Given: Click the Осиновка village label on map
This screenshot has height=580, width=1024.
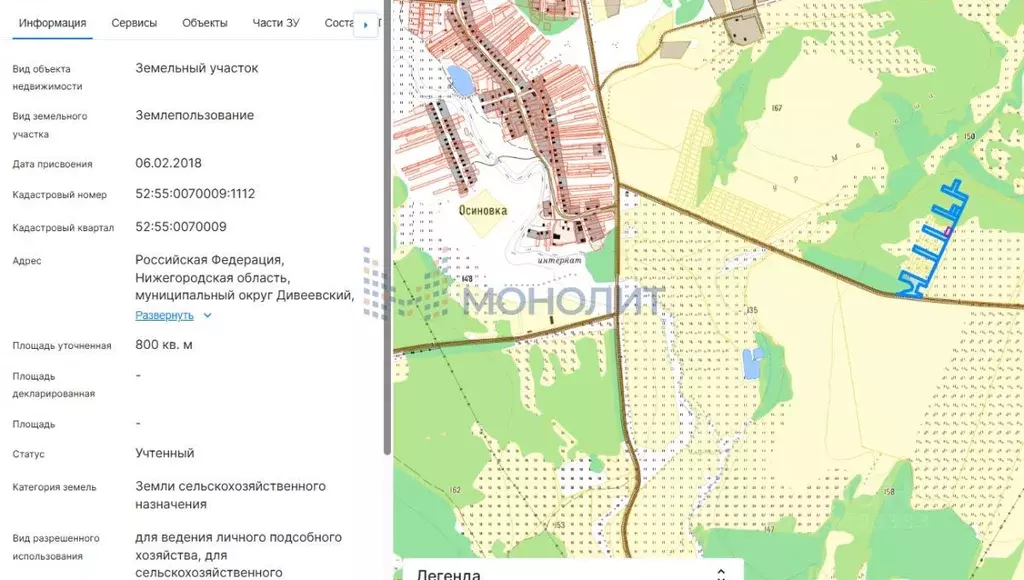Looking at the screenshot, I should [483, 211].
